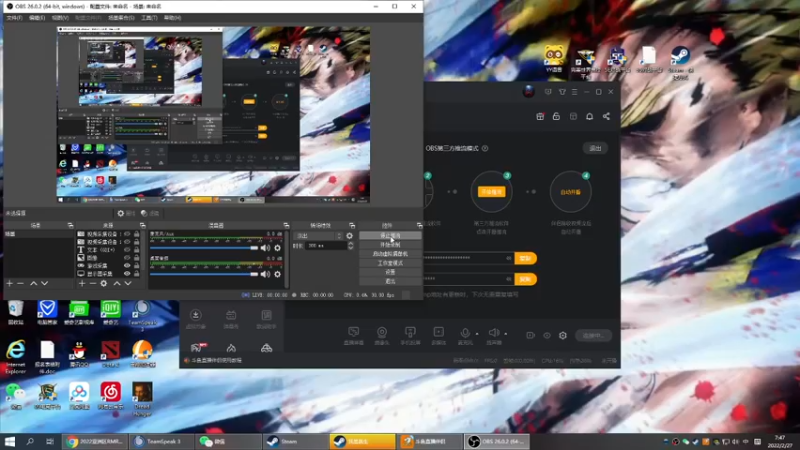Start the virtual camera in OBS

tap(390, 254)
